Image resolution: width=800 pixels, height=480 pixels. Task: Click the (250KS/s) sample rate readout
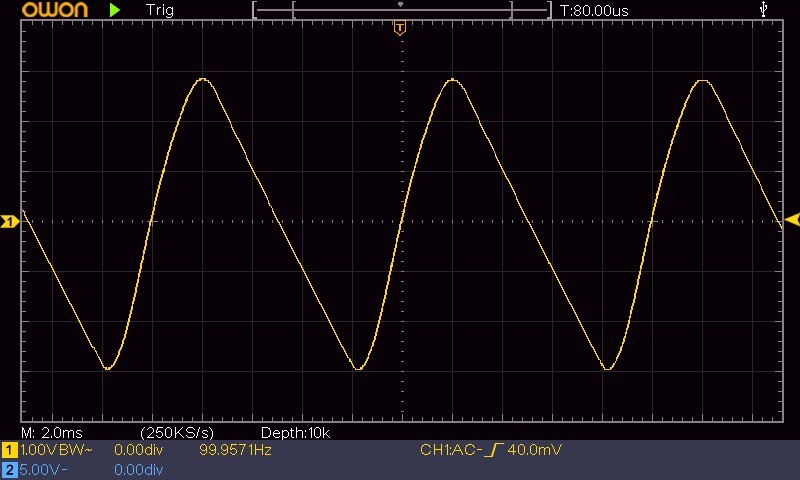point(177,433)
